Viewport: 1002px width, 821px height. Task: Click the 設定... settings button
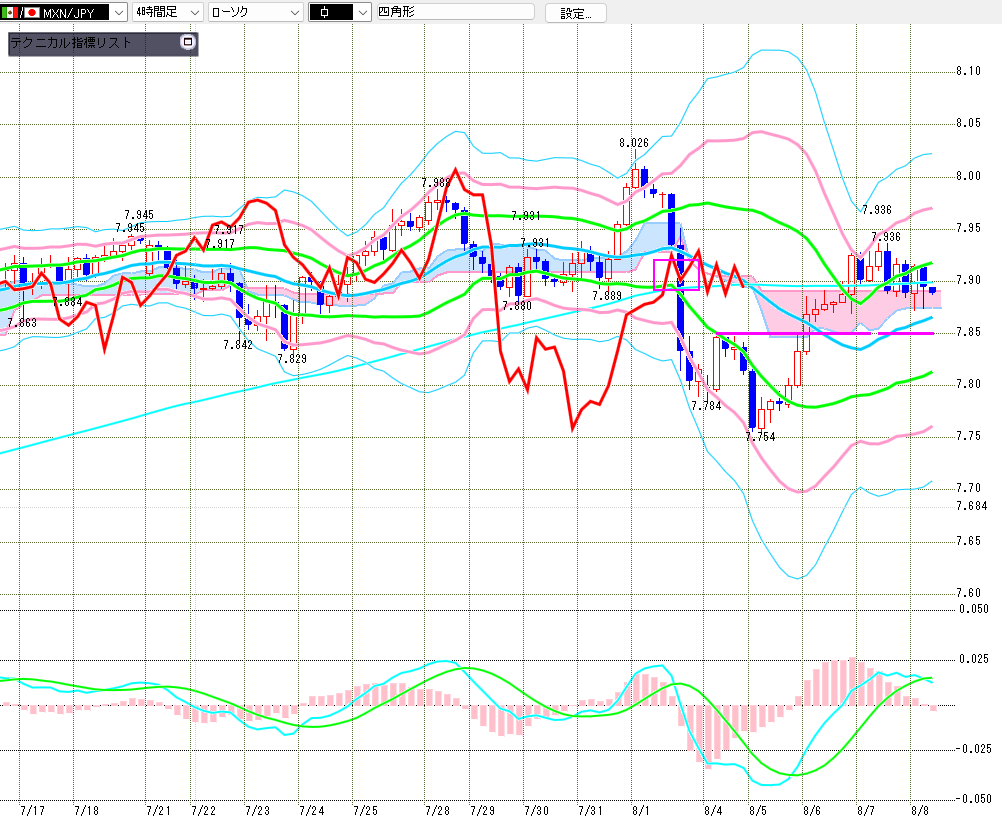coord(576,13)
